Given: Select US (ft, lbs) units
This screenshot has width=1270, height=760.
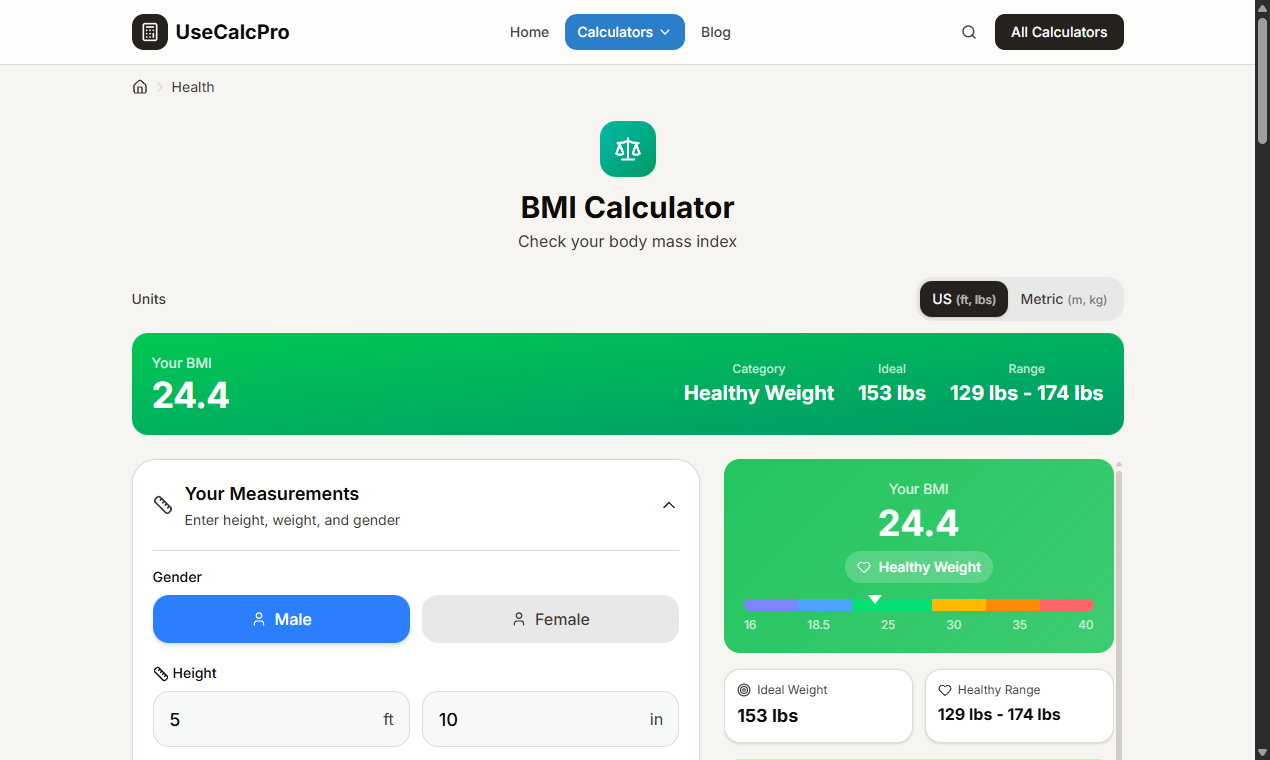Looking at the screenshot, I should pos(964,299).
